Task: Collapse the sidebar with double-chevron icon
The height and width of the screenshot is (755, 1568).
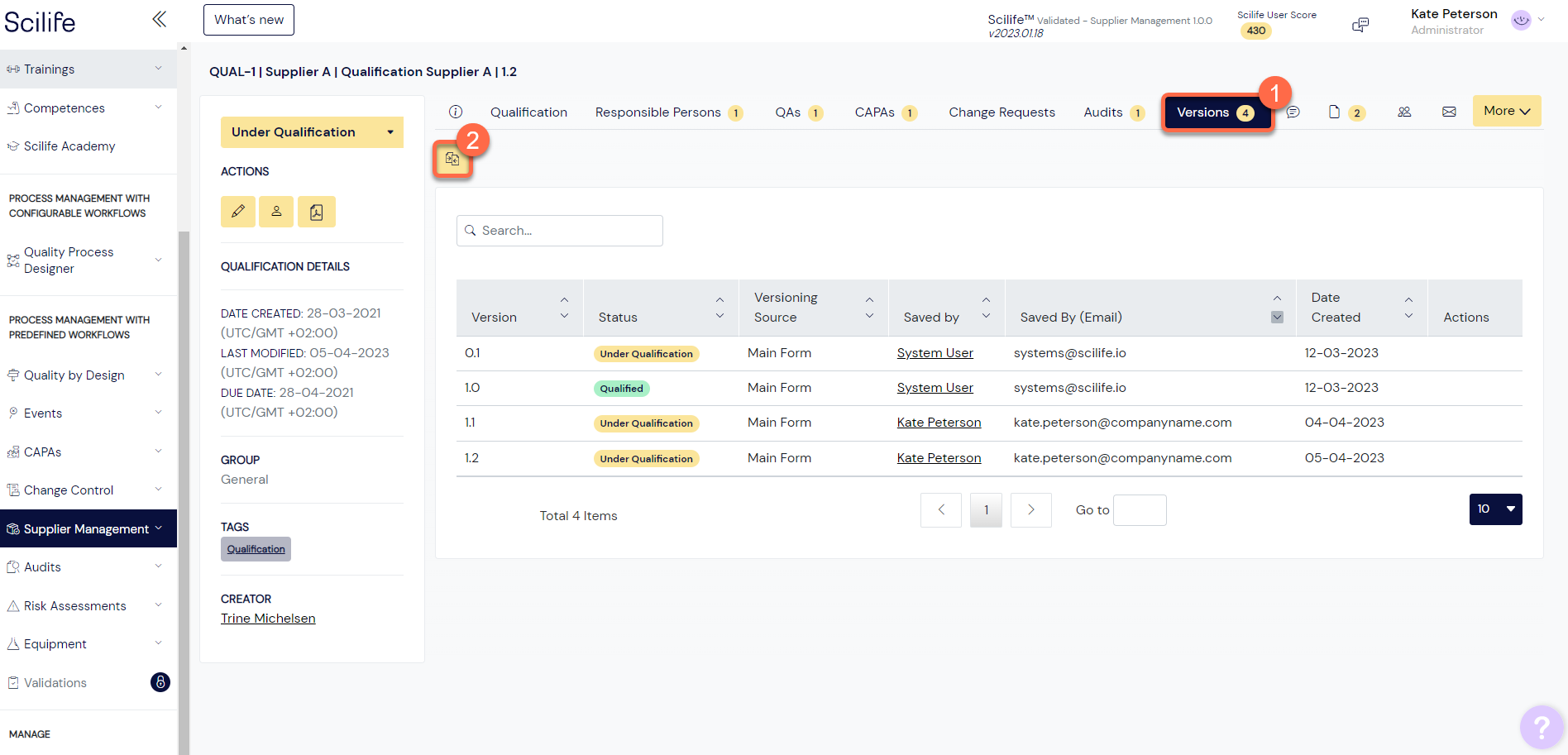Action: pyautogui.click(x=160, y=19)
